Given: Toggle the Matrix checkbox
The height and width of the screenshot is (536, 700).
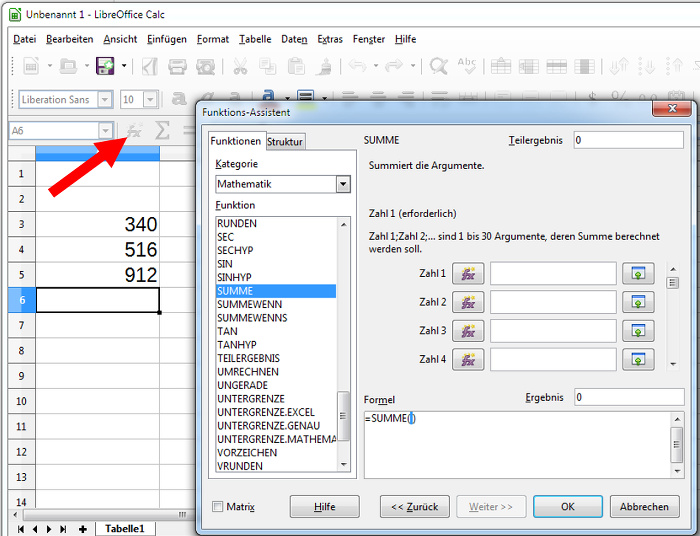Looking at the screenshot, I should [217, 507].
